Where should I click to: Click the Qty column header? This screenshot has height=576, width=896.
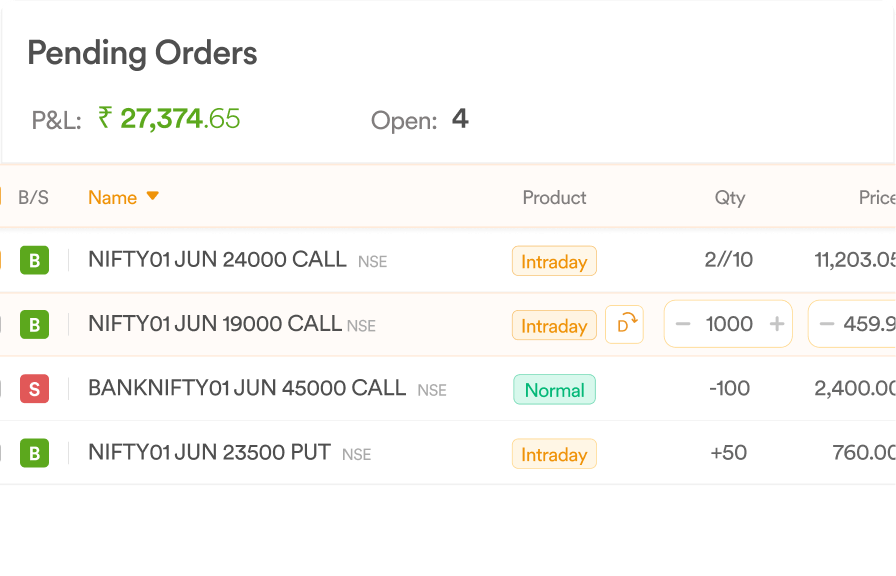click(x=730, y=198)
